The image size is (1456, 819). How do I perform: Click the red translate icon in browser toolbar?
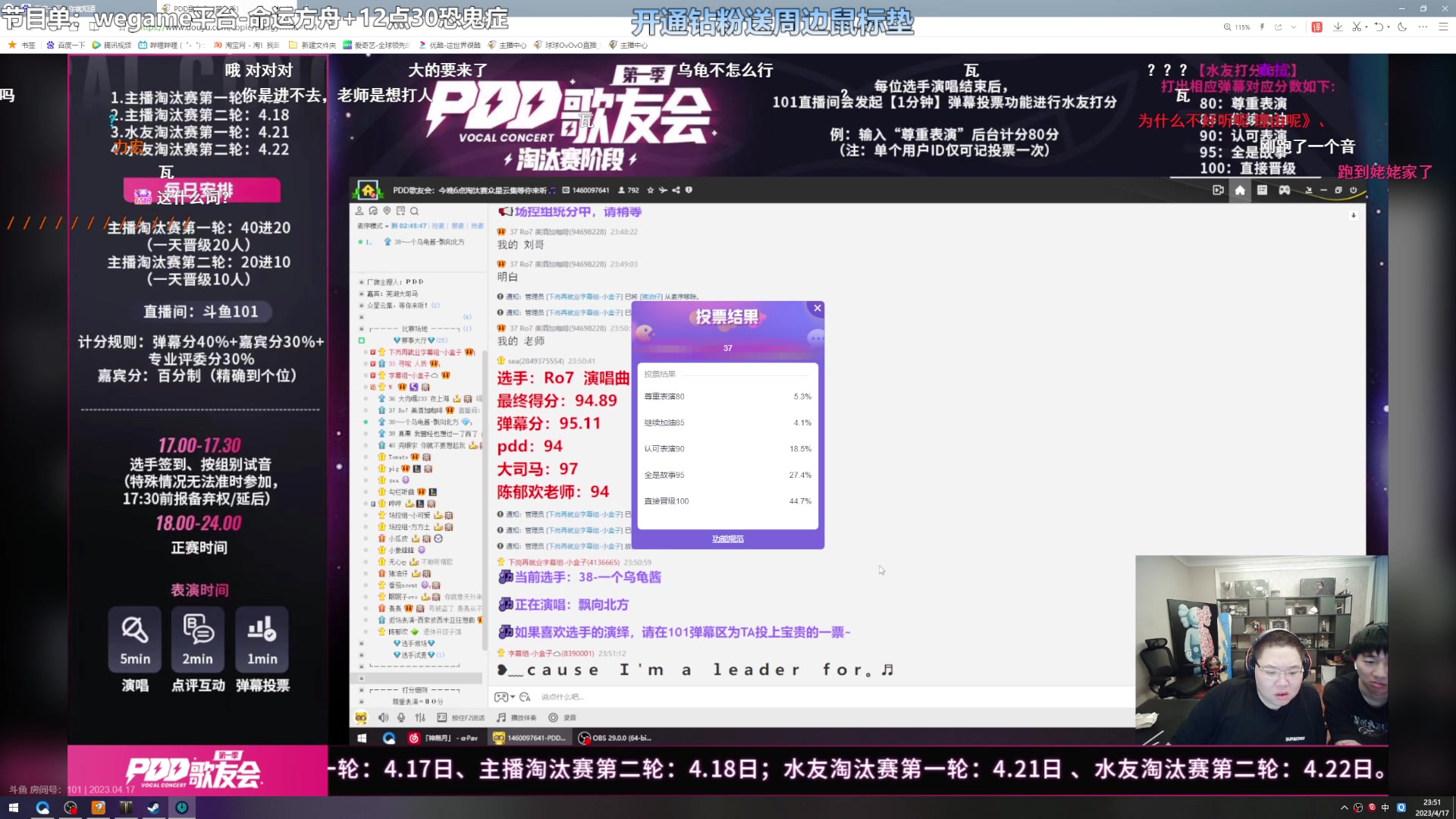point(1317,27)
